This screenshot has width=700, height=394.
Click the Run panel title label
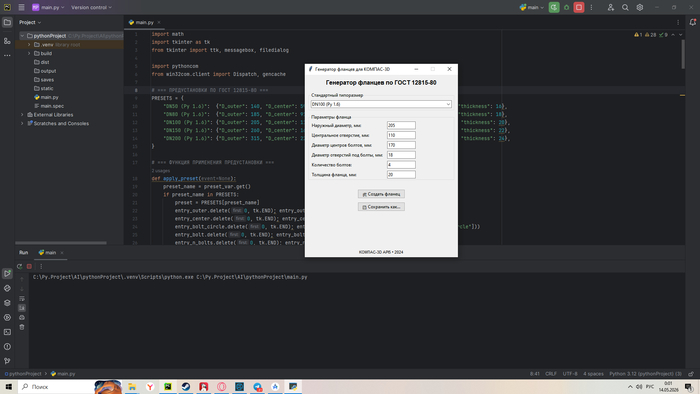23,253
